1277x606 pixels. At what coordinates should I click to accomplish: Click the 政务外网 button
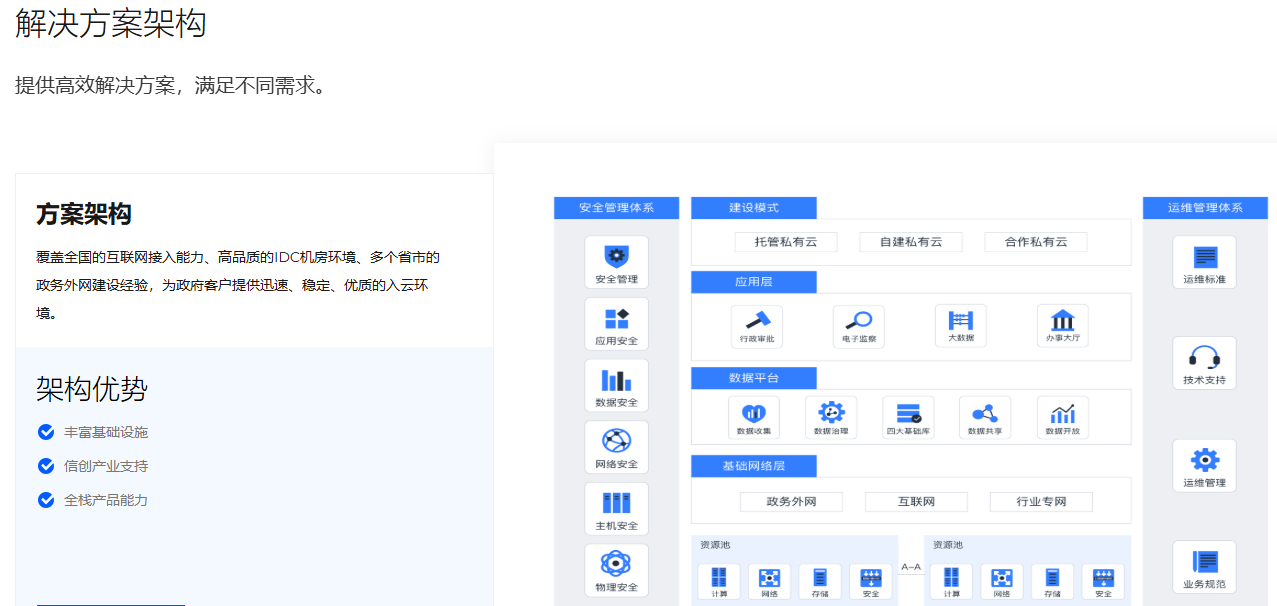point(791,502)
